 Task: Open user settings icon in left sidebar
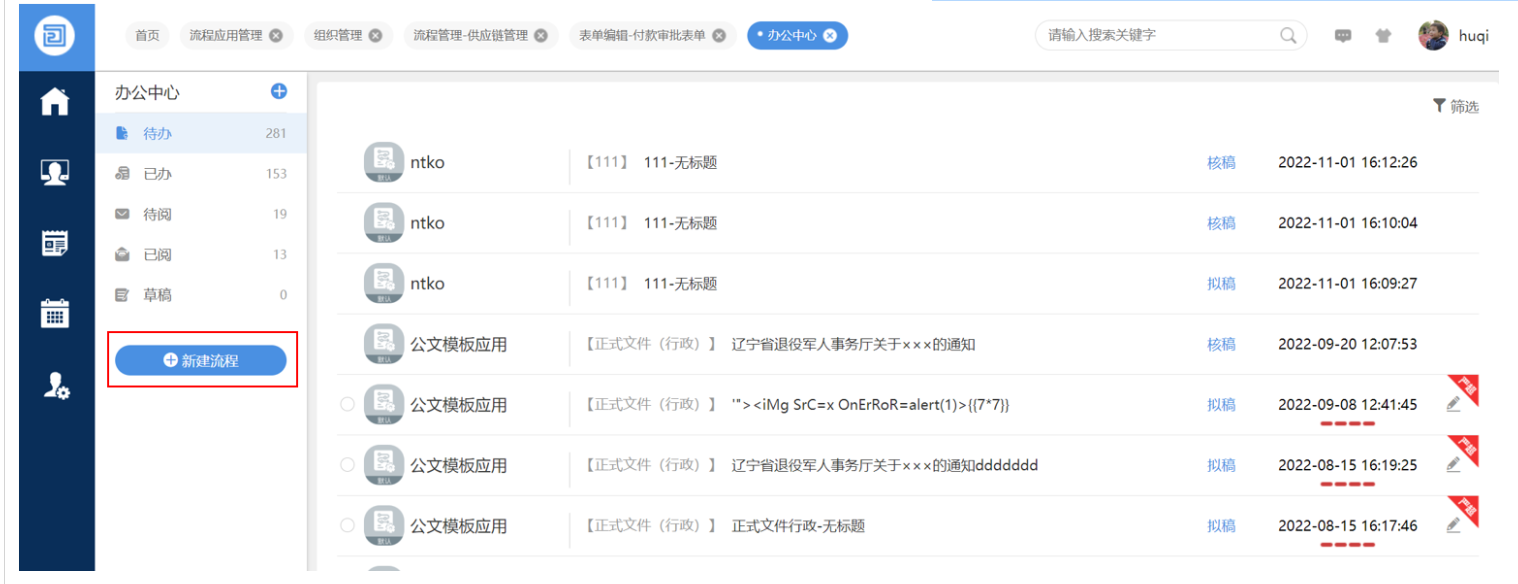(x=55, y=386)
